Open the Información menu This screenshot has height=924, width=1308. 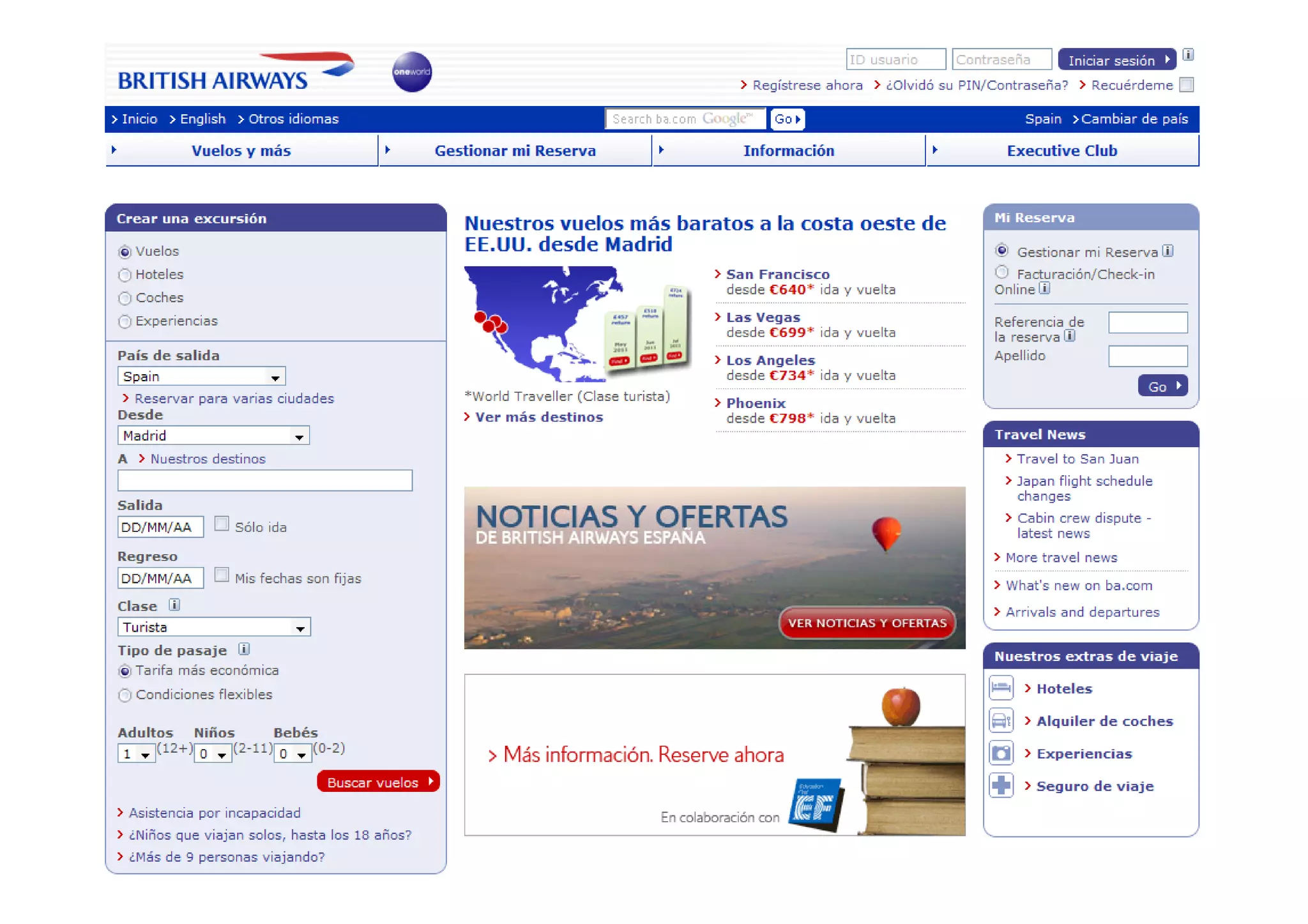(x=788, y=151)
